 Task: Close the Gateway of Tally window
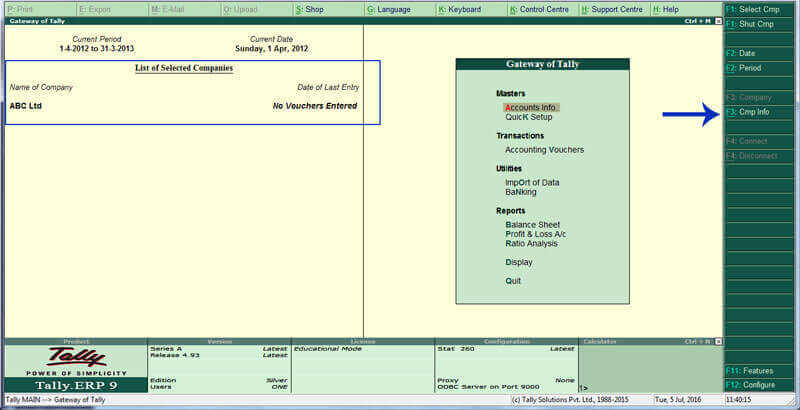pyautogui.click(x=718, y=21)
